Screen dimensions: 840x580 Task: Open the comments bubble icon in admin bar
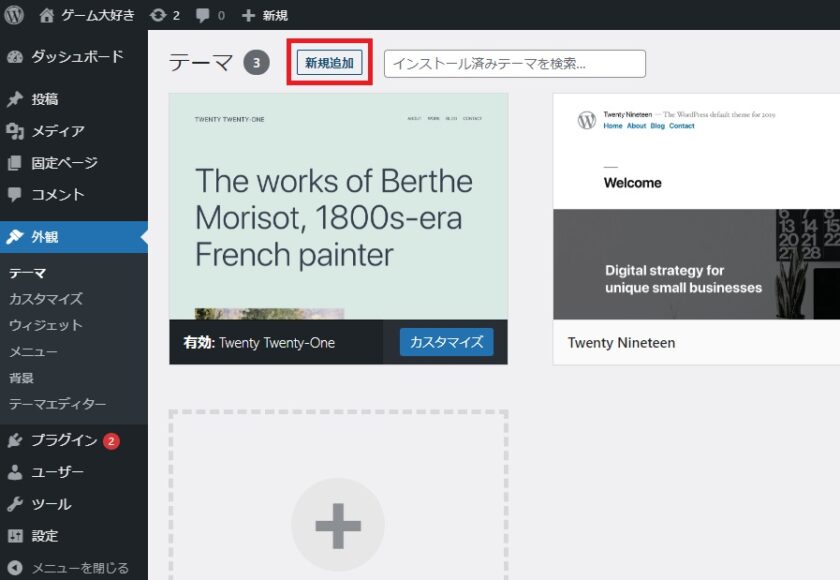[x=202, y=16]
